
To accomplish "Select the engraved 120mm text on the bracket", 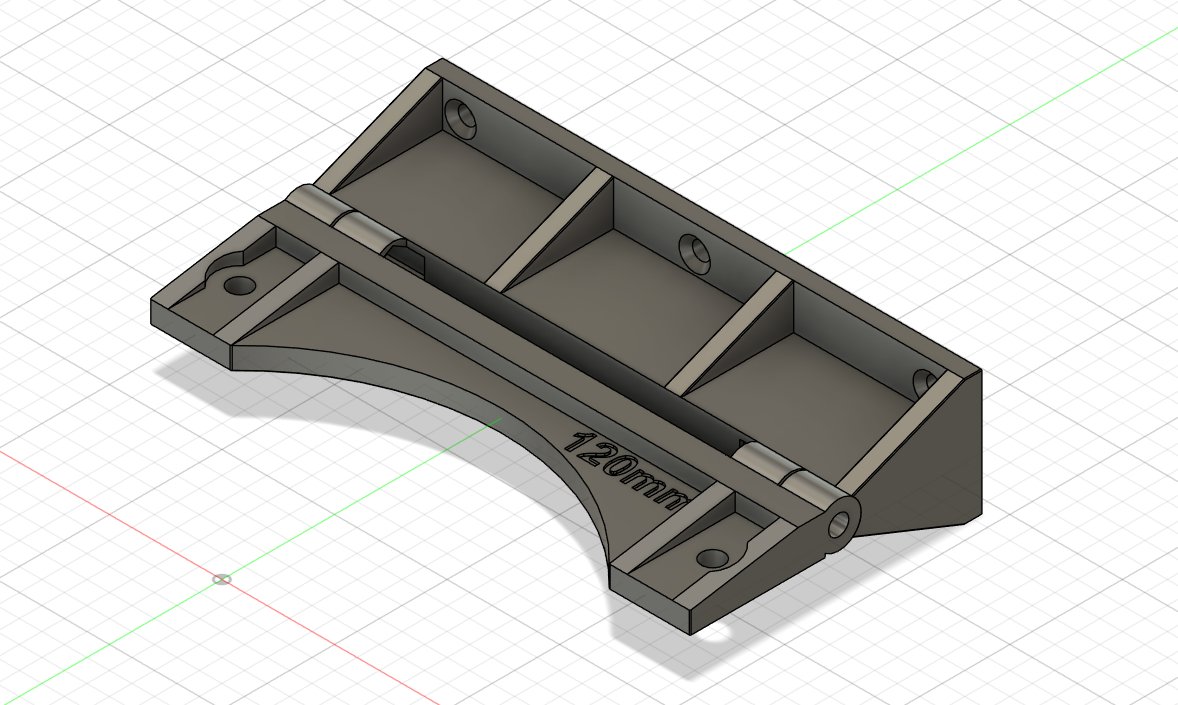I will tap(625, 465).
